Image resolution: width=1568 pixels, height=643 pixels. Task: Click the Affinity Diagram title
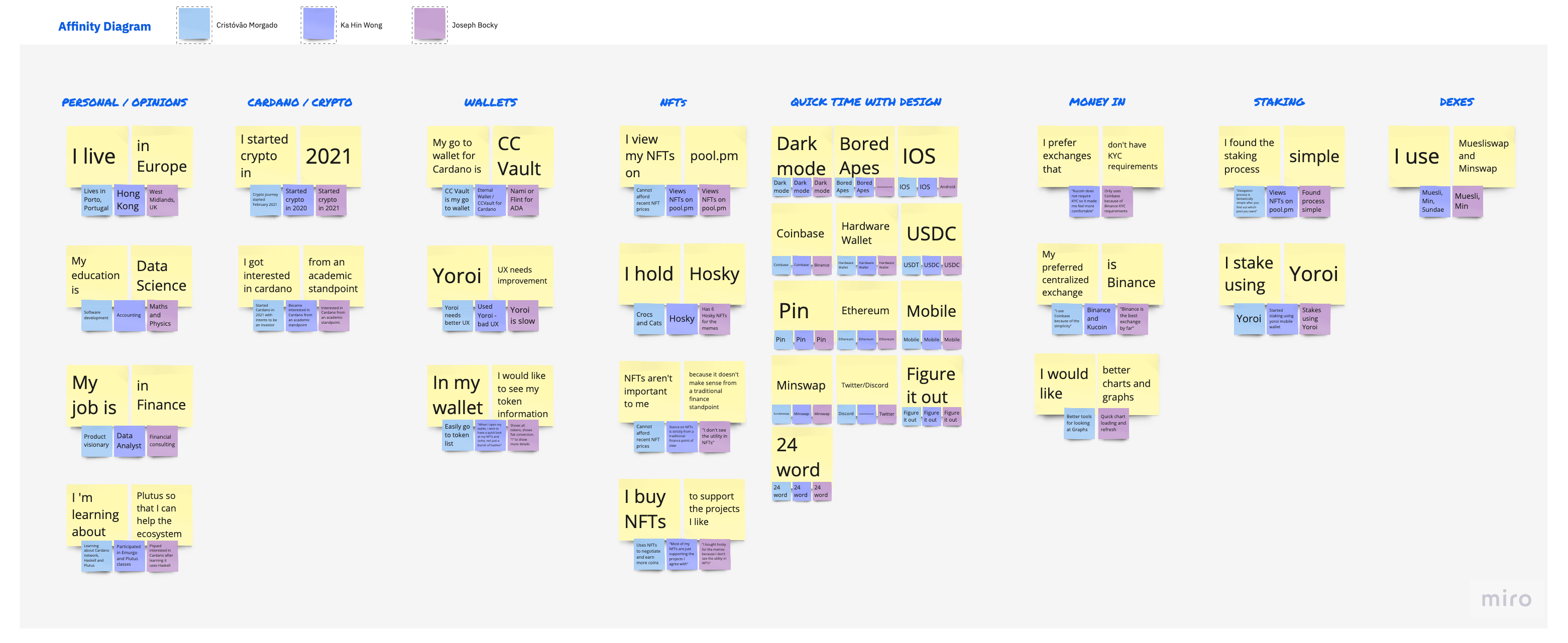(x=104, y=26)
